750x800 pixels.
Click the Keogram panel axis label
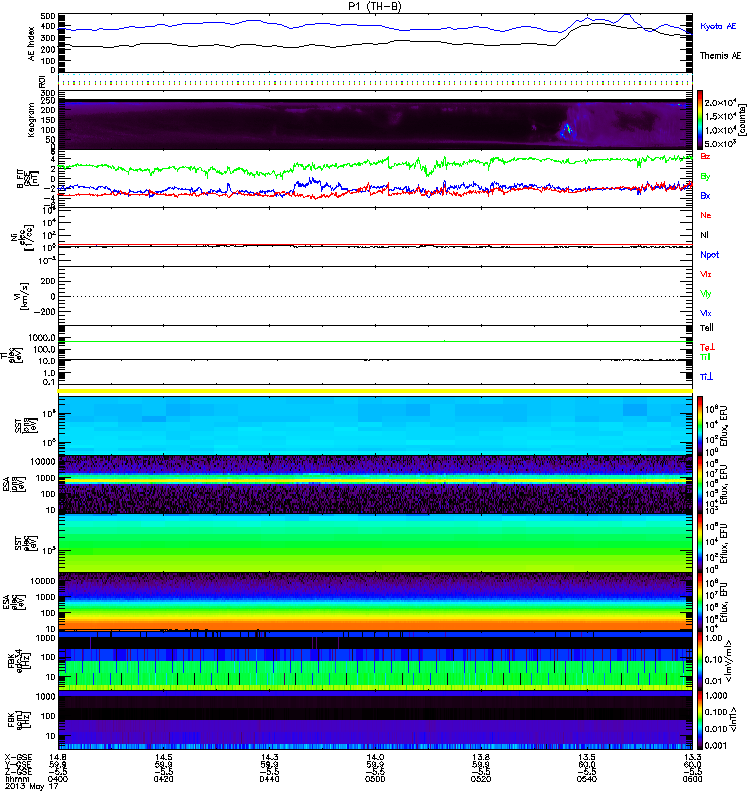pos(30,120)
